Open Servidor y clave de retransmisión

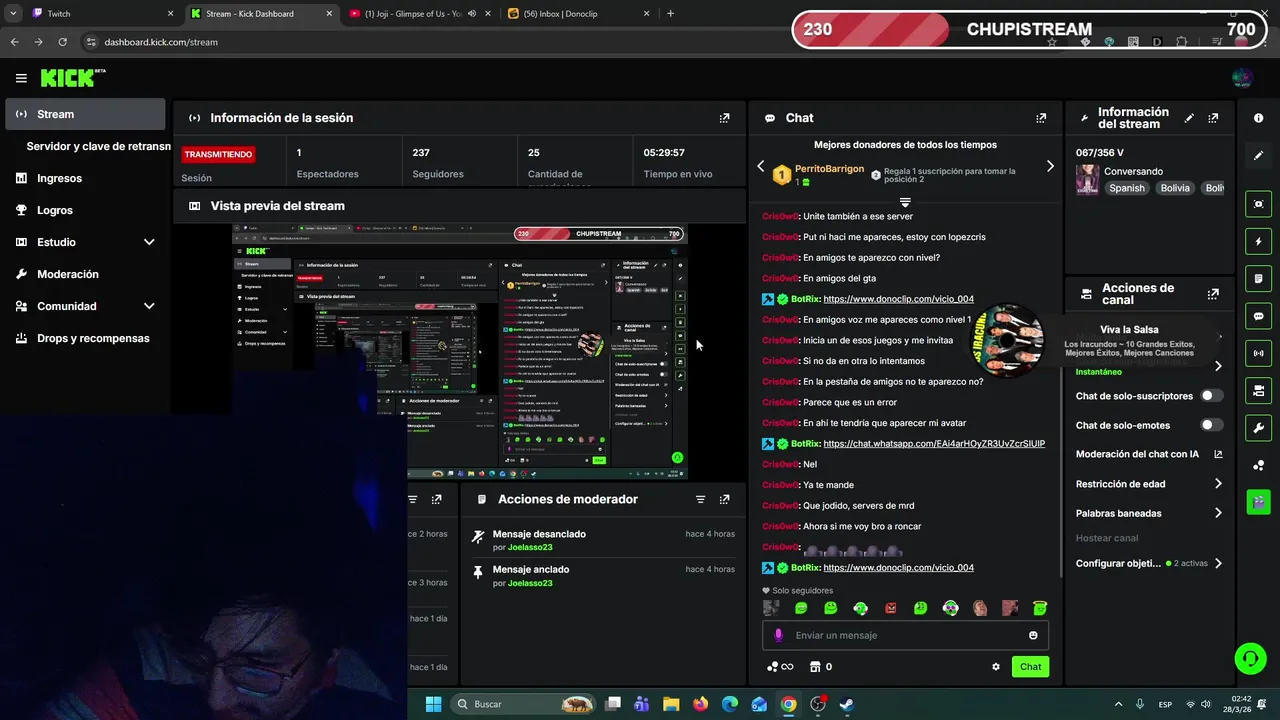click(98, 146)
